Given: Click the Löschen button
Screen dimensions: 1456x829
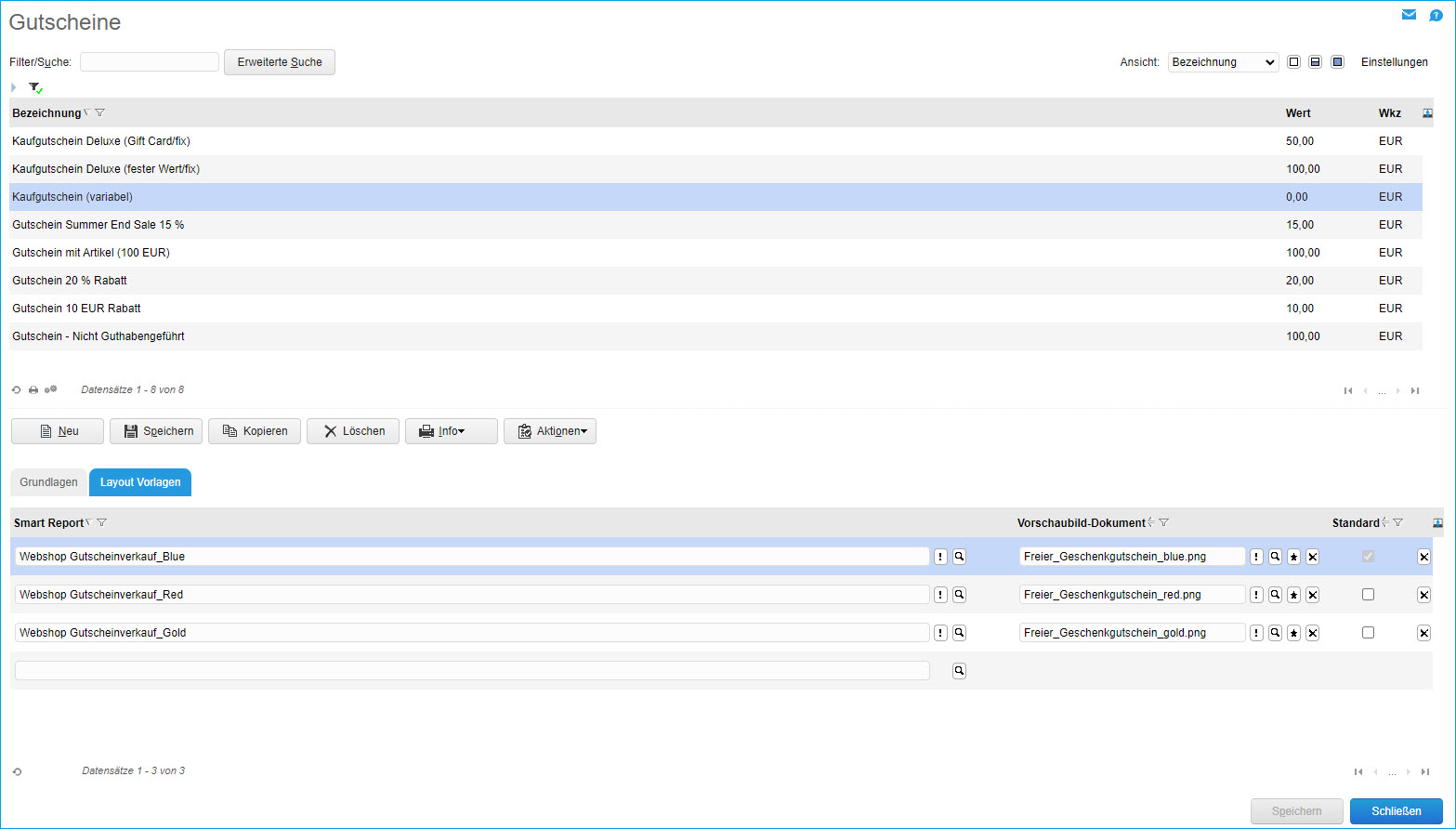Looking at the screenshot, I should coord(353,431).
